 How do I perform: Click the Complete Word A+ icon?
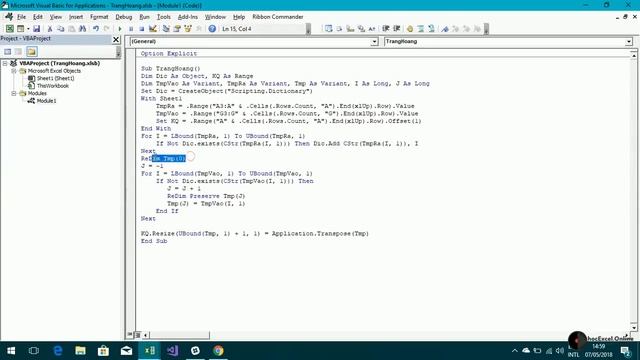(371, 29)
